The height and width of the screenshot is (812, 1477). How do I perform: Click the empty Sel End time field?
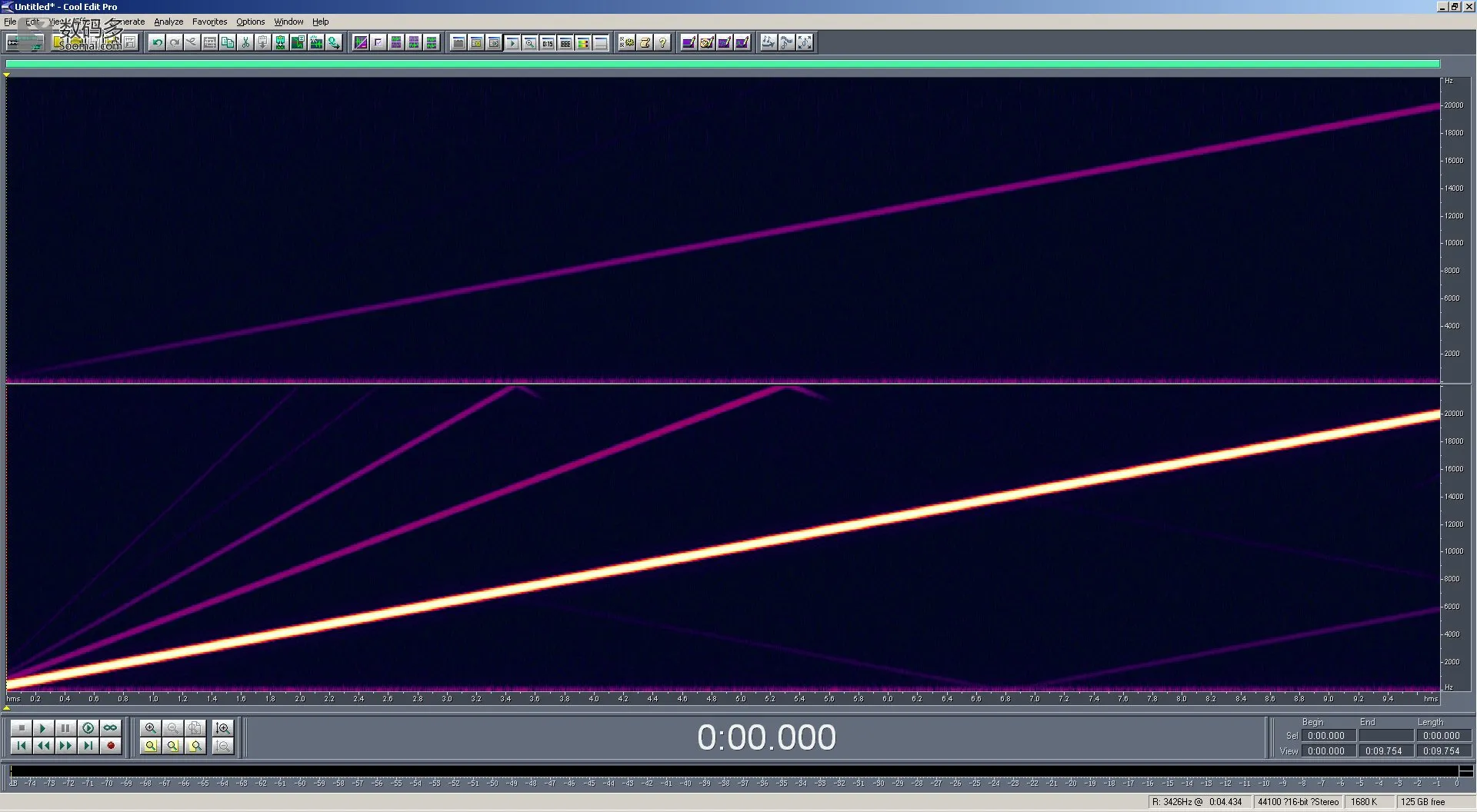click(x=1386, y=736)
